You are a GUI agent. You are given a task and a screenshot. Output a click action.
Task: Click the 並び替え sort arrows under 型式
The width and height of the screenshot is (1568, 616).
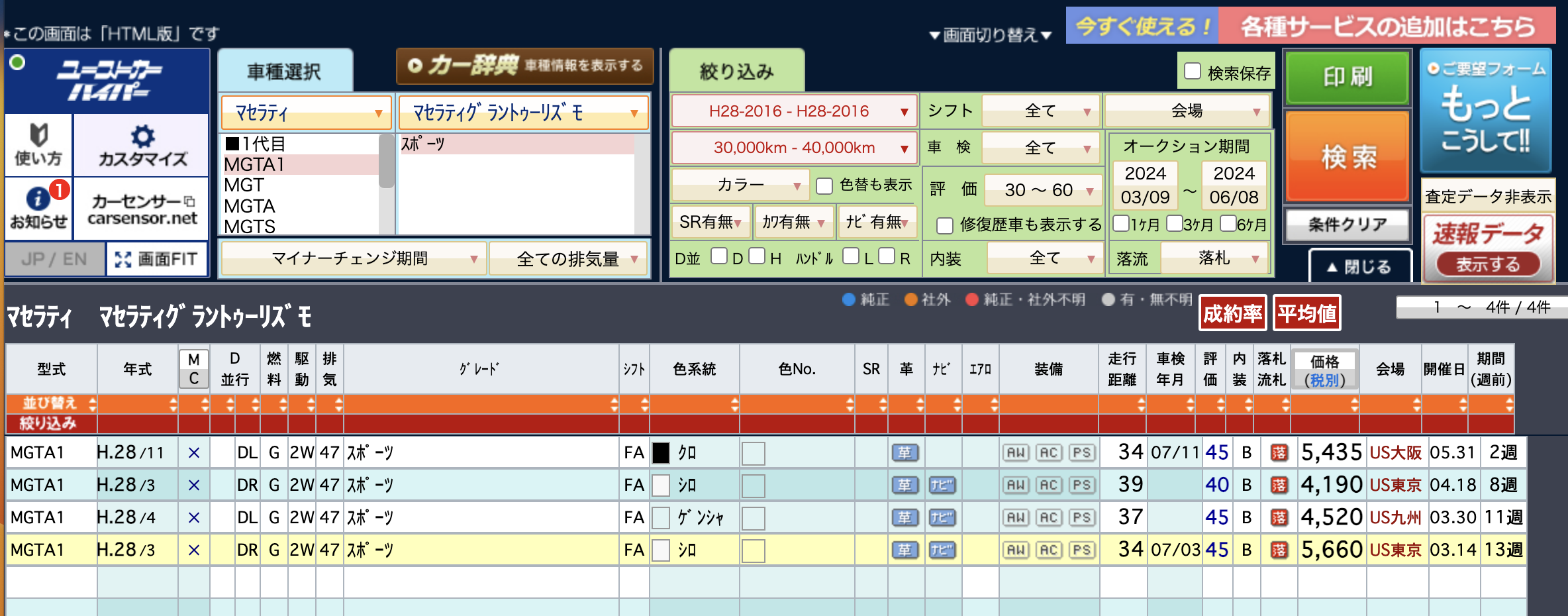point(92,404)
